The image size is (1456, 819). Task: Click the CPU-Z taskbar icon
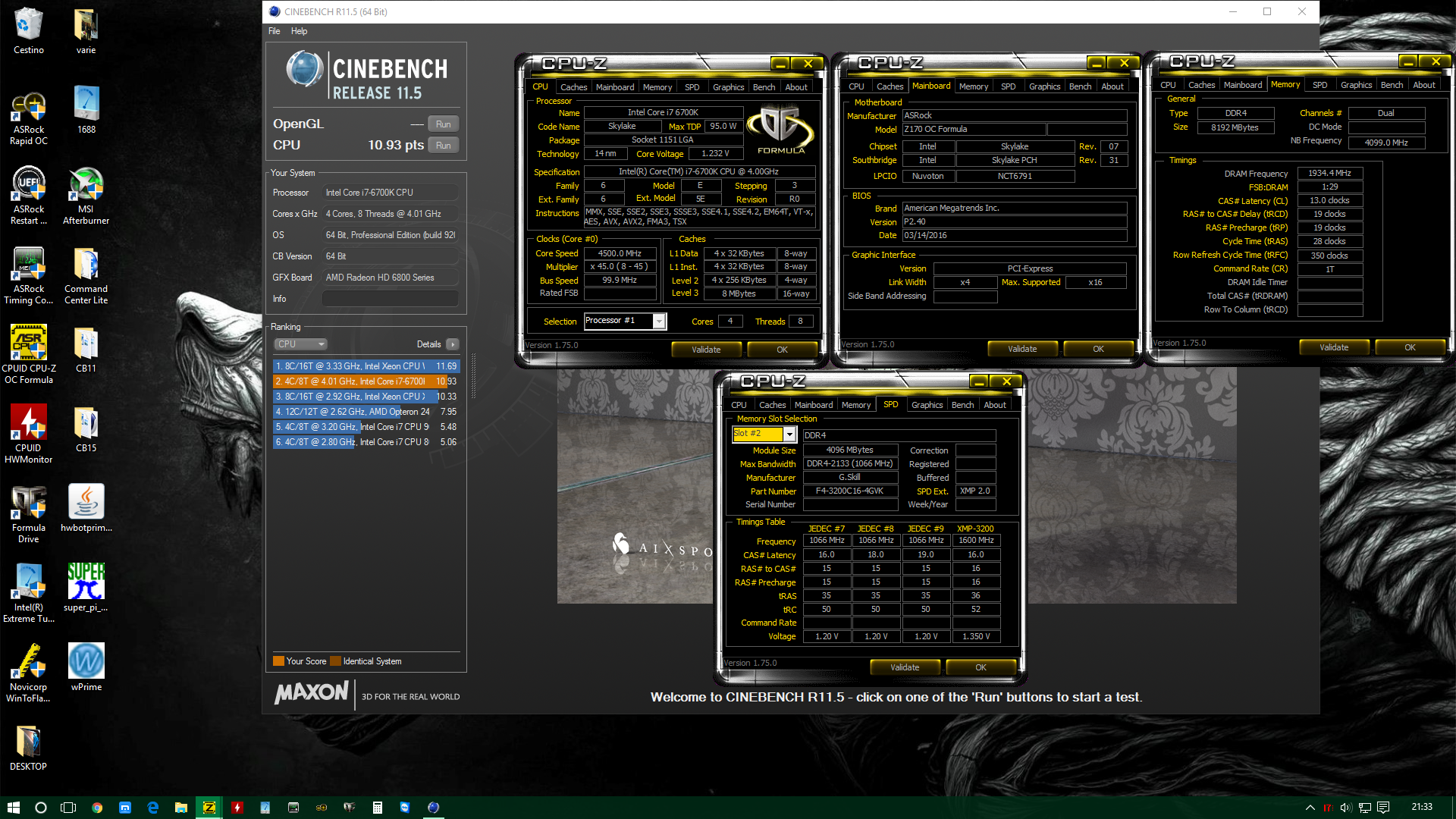pos(209,808)
